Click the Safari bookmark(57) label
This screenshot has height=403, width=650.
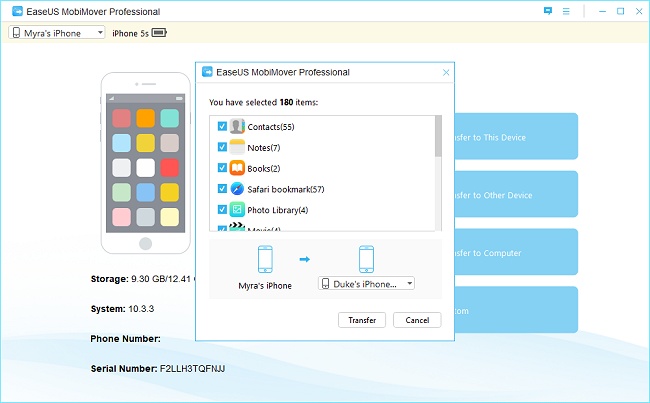point(286,189)
